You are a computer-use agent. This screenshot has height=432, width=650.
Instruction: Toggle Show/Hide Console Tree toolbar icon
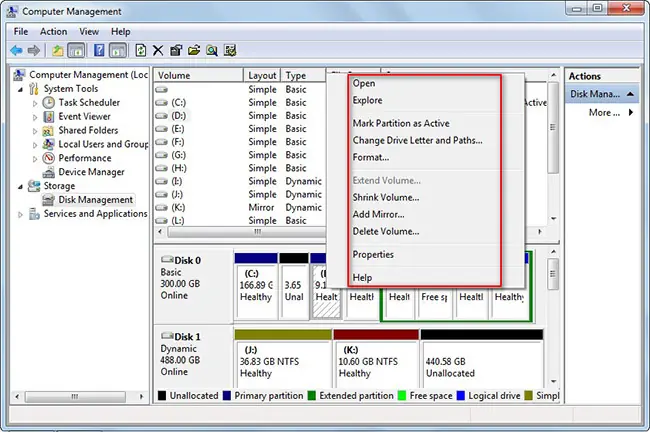coord(76,51)
